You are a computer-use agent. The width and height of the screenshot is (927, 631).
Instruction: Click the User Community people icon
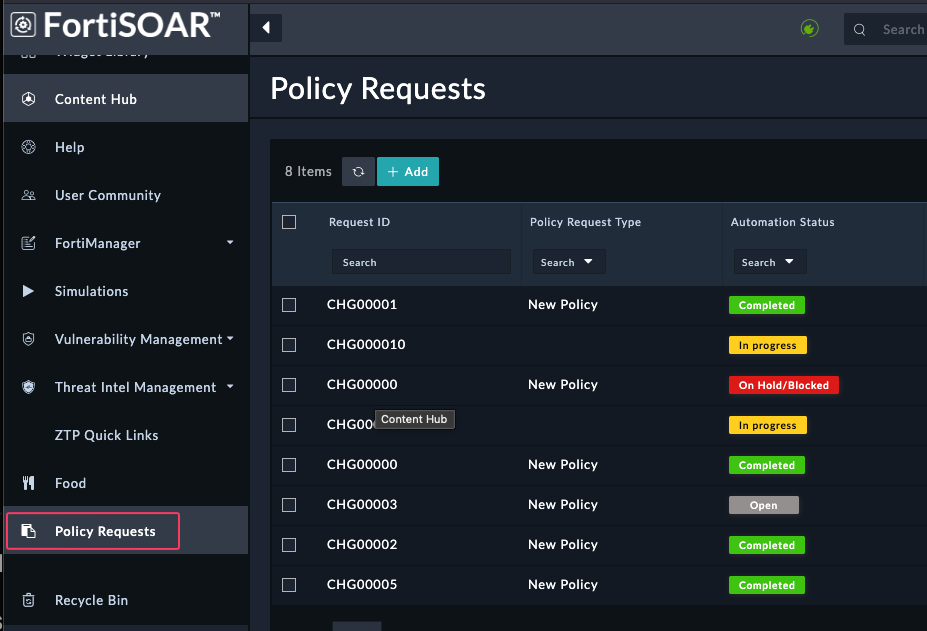tap(29, 195)
